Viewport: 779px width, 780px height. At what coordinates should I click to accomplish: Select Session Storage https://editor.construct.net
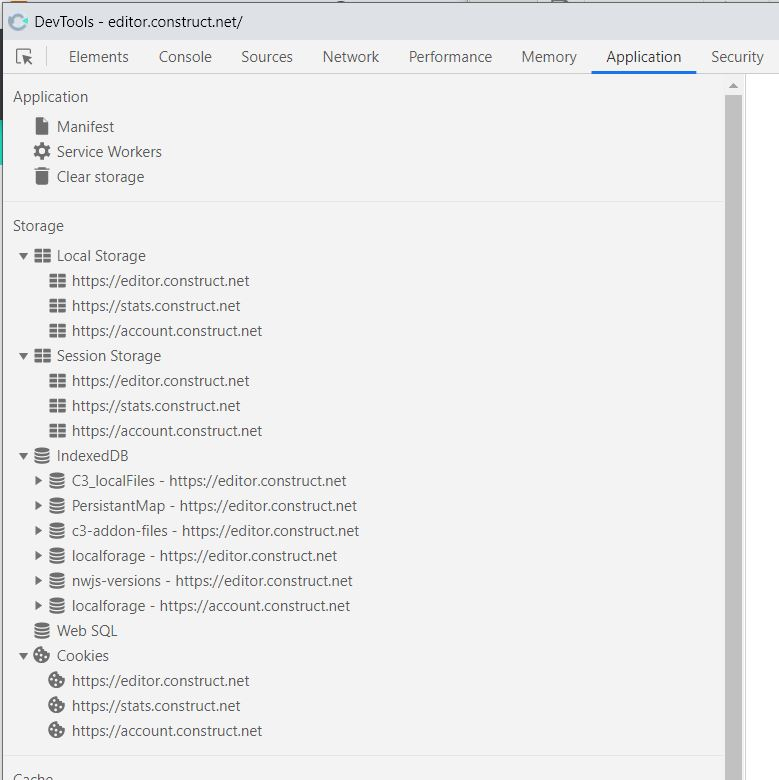pyautogui.click(x=160, y=381)
